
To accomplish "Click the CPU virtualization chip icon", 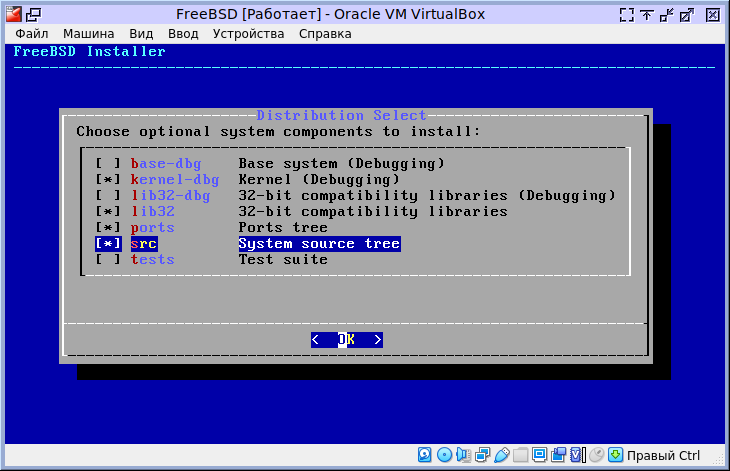I will 577,455.
